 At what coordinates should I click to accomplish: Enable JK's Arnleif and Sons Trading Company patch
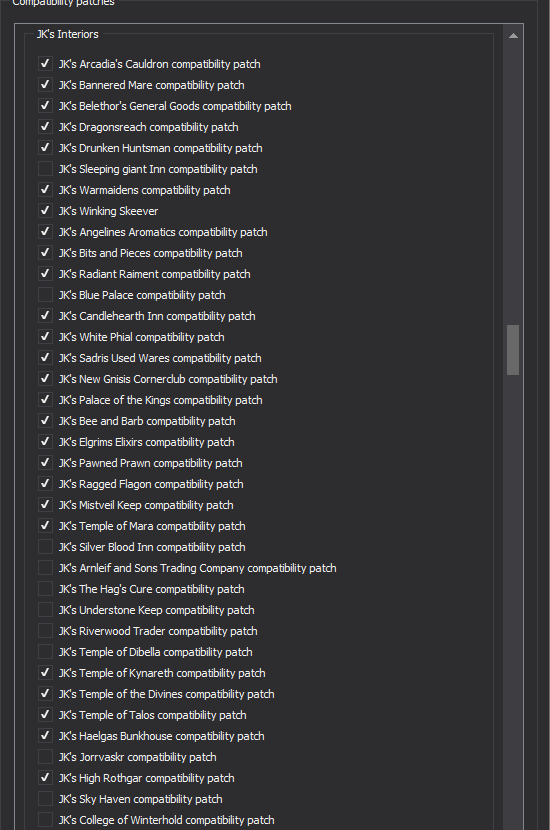click(46, 568)
